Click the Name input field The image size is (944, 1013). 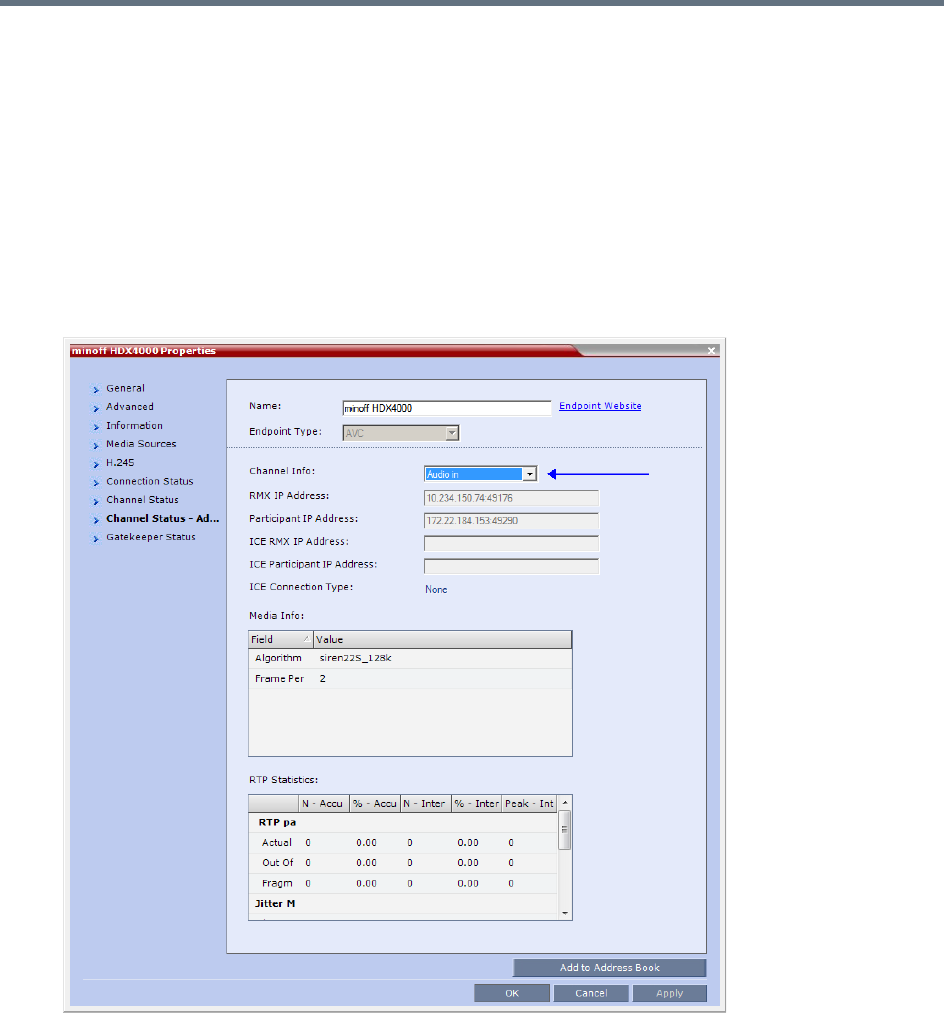446,408
